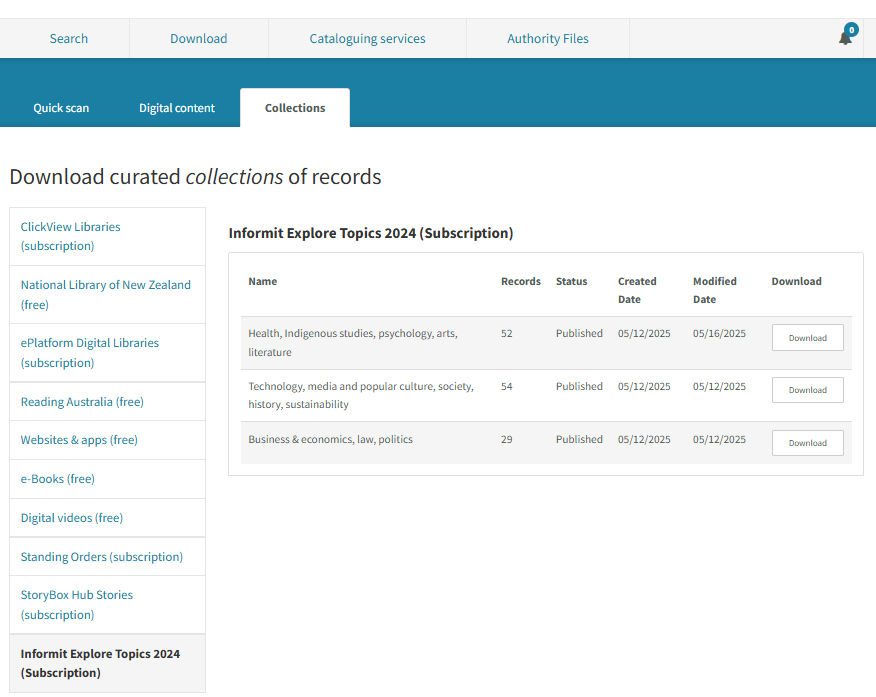Download the Business & economics, law, politics records
Screen dimensions: 876x697
pyautogui.click(x=807, y=443)
